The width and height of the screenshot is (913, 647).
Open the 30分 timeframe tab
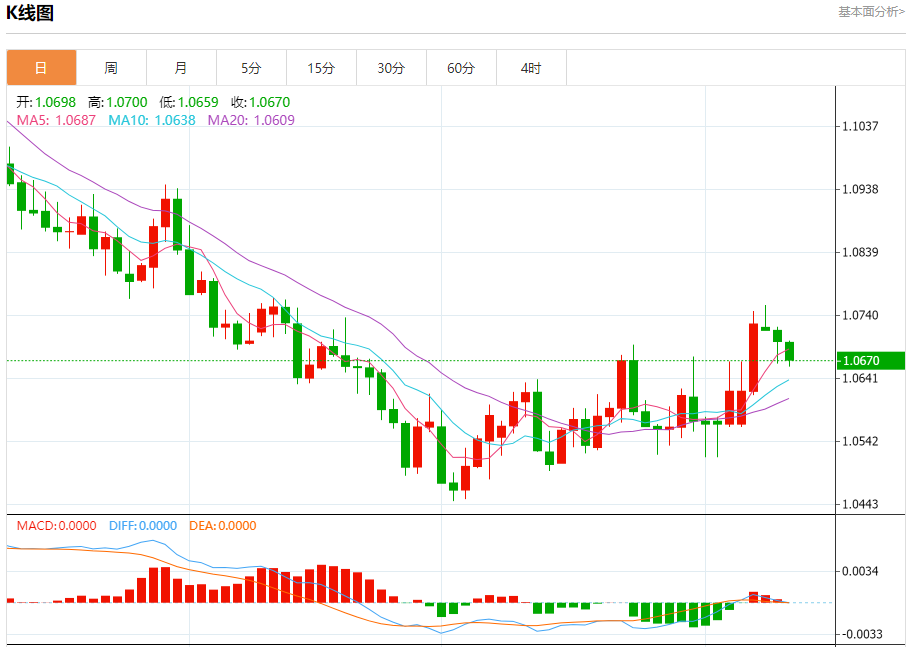(391, 68)
